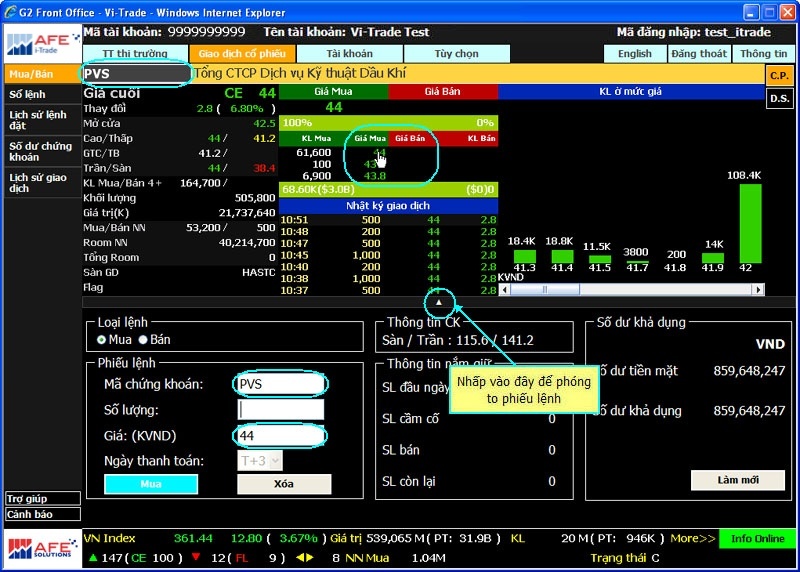Click the Giá (KVND) price field
The height and width of the screenshot is (572, 800).
281,436
